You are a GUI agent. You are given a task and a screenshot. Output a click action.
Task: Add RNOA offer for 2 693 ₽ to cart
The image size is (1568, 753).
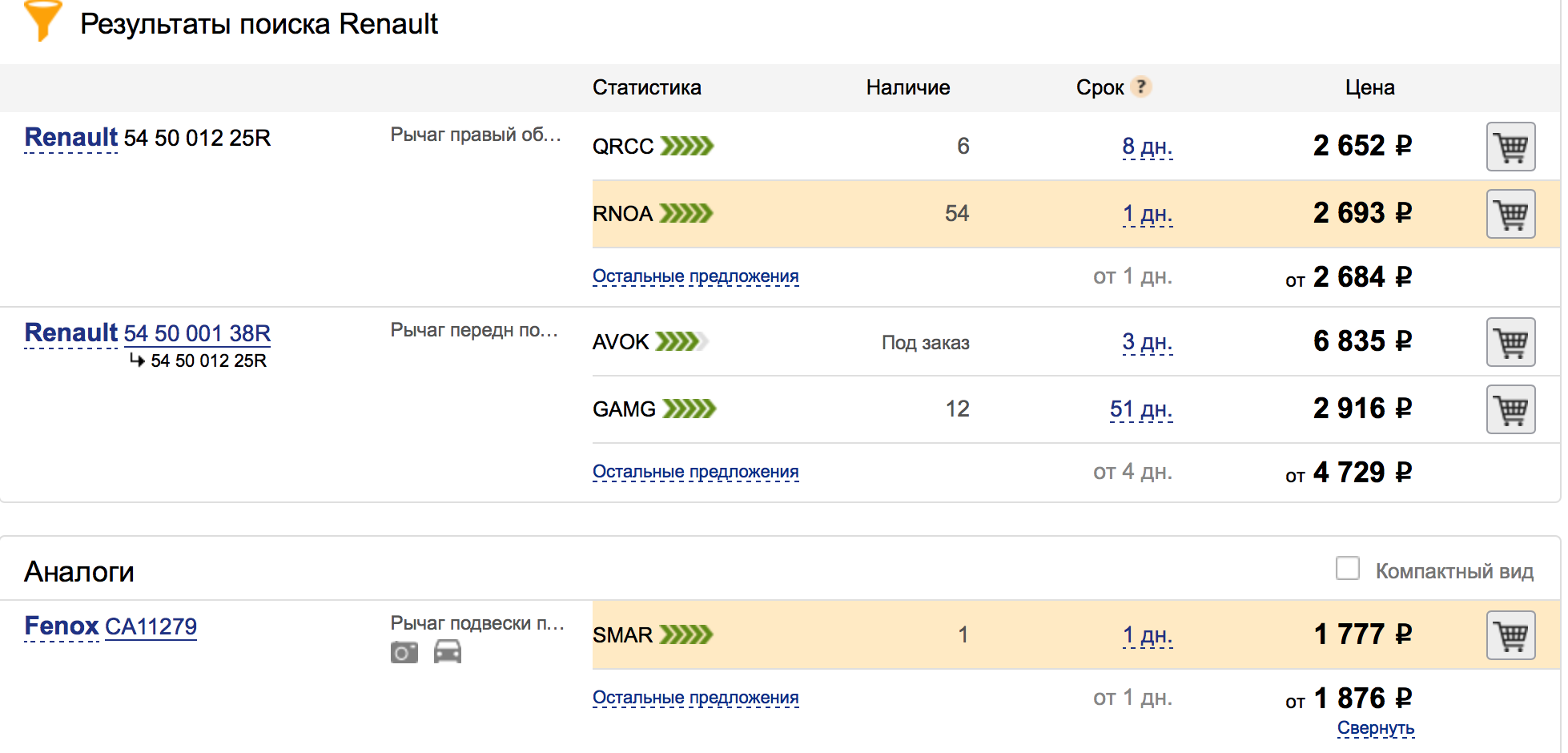(x=1510, y=214)
